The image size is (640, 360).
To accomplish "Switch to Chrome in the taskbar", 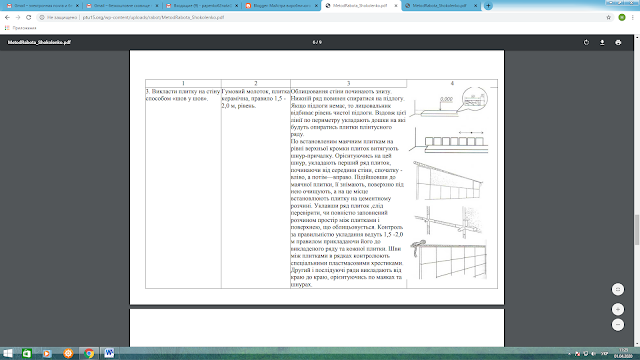I will 89,353.
